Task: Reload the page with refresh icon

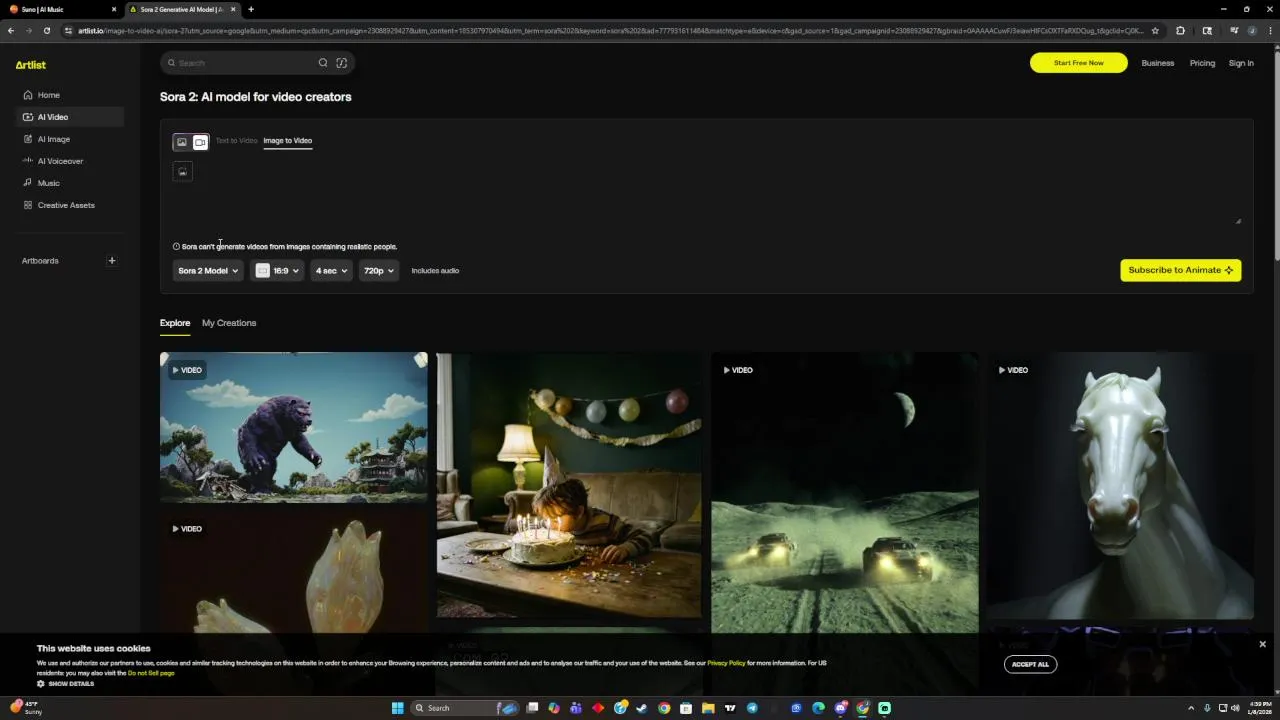Action: [46, 31]
